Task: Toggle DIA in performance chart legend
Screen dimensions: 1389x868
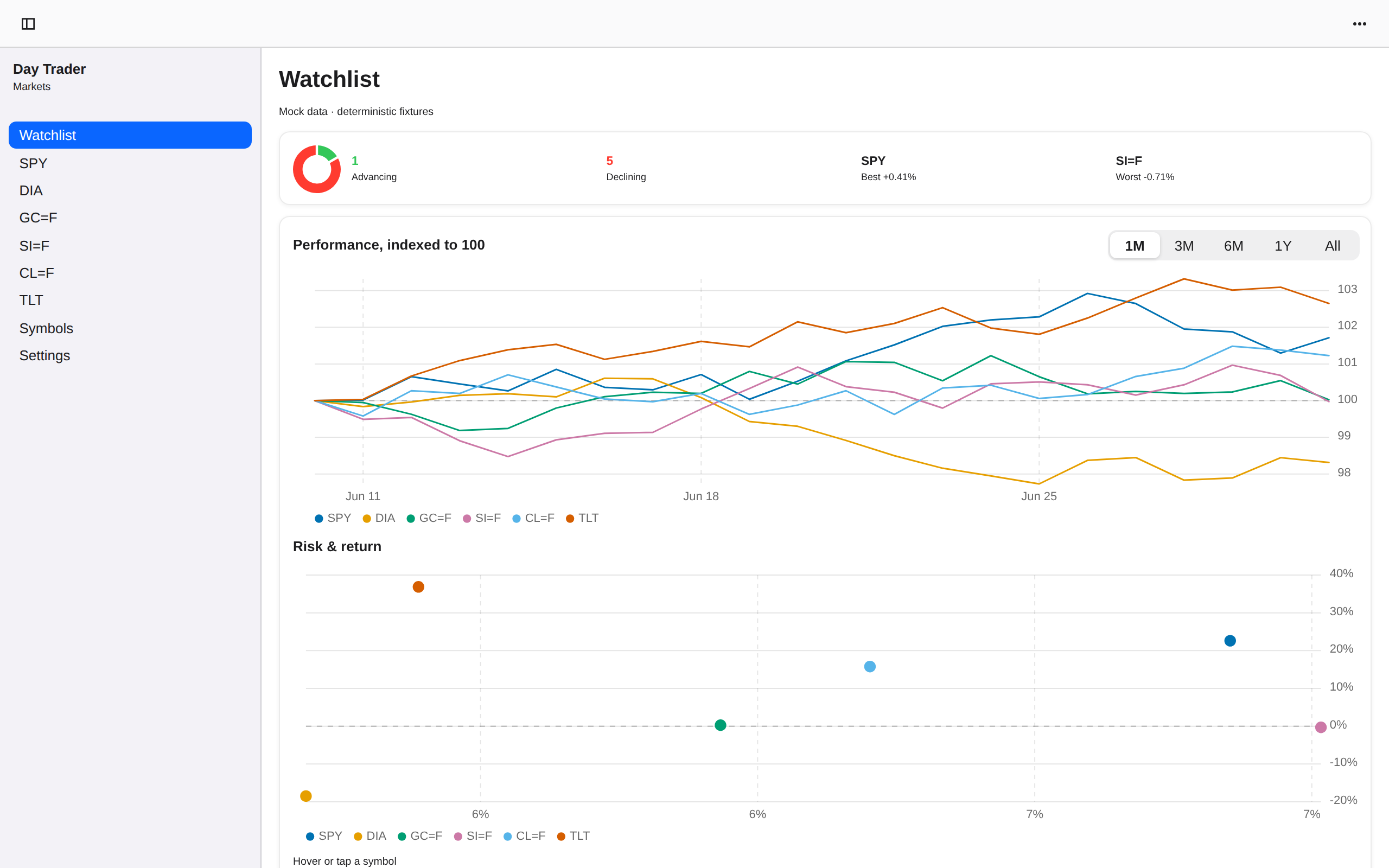Action: pos(379,518)
